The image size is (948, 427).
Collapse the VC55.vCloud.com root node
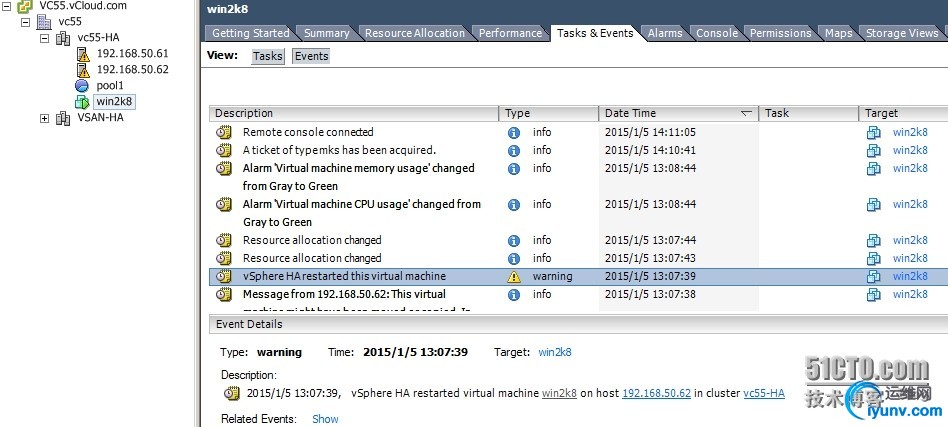click(x=6, y=6)
